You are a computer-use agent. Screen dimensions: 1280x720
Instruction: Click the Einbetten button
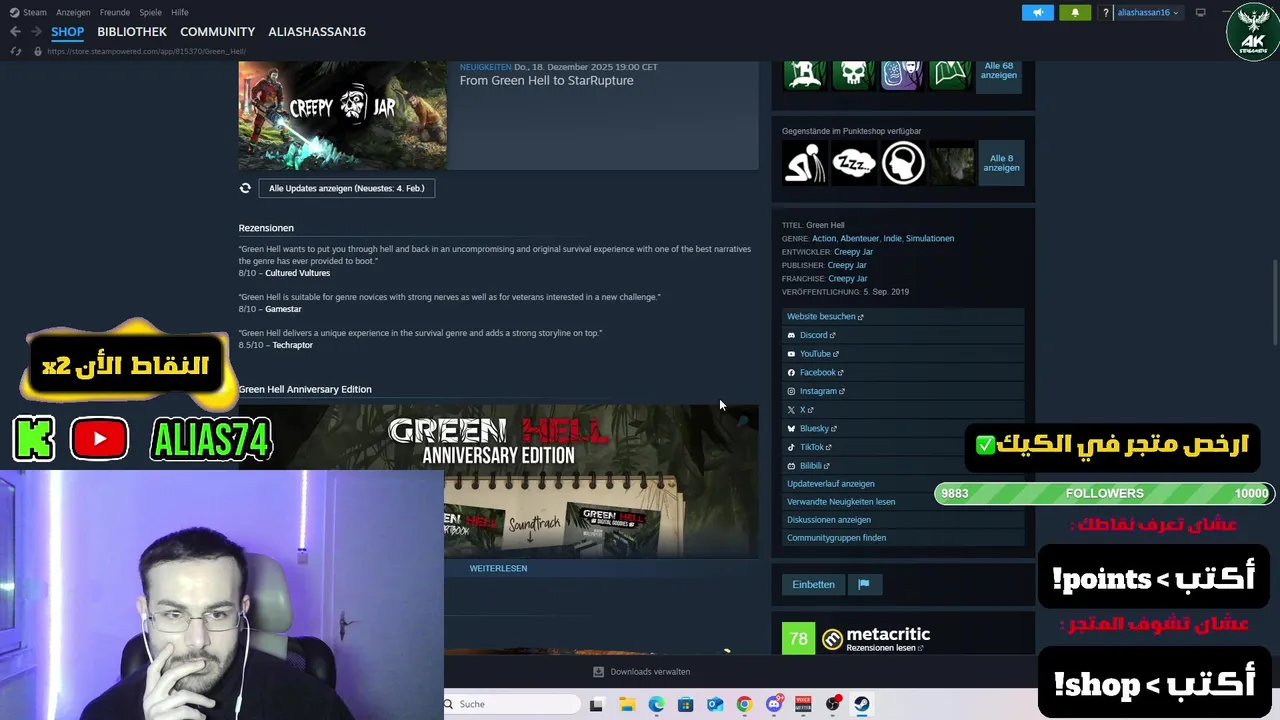coord(813,585)
